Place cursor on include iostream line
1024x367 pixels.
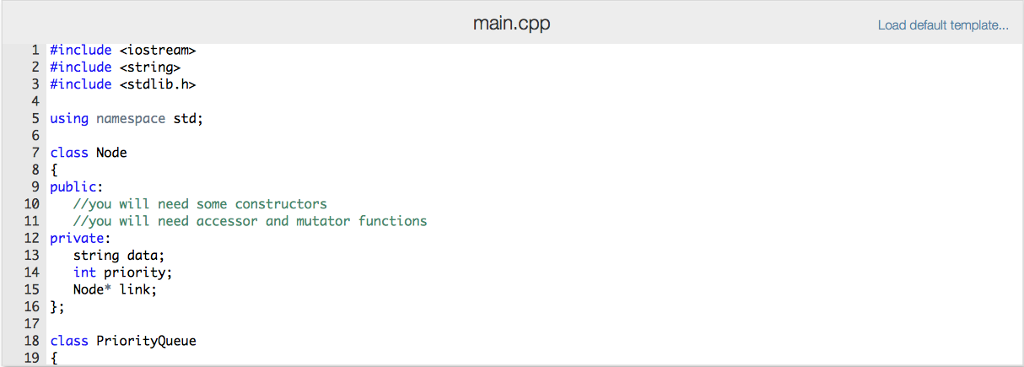(x=123, y=50)
